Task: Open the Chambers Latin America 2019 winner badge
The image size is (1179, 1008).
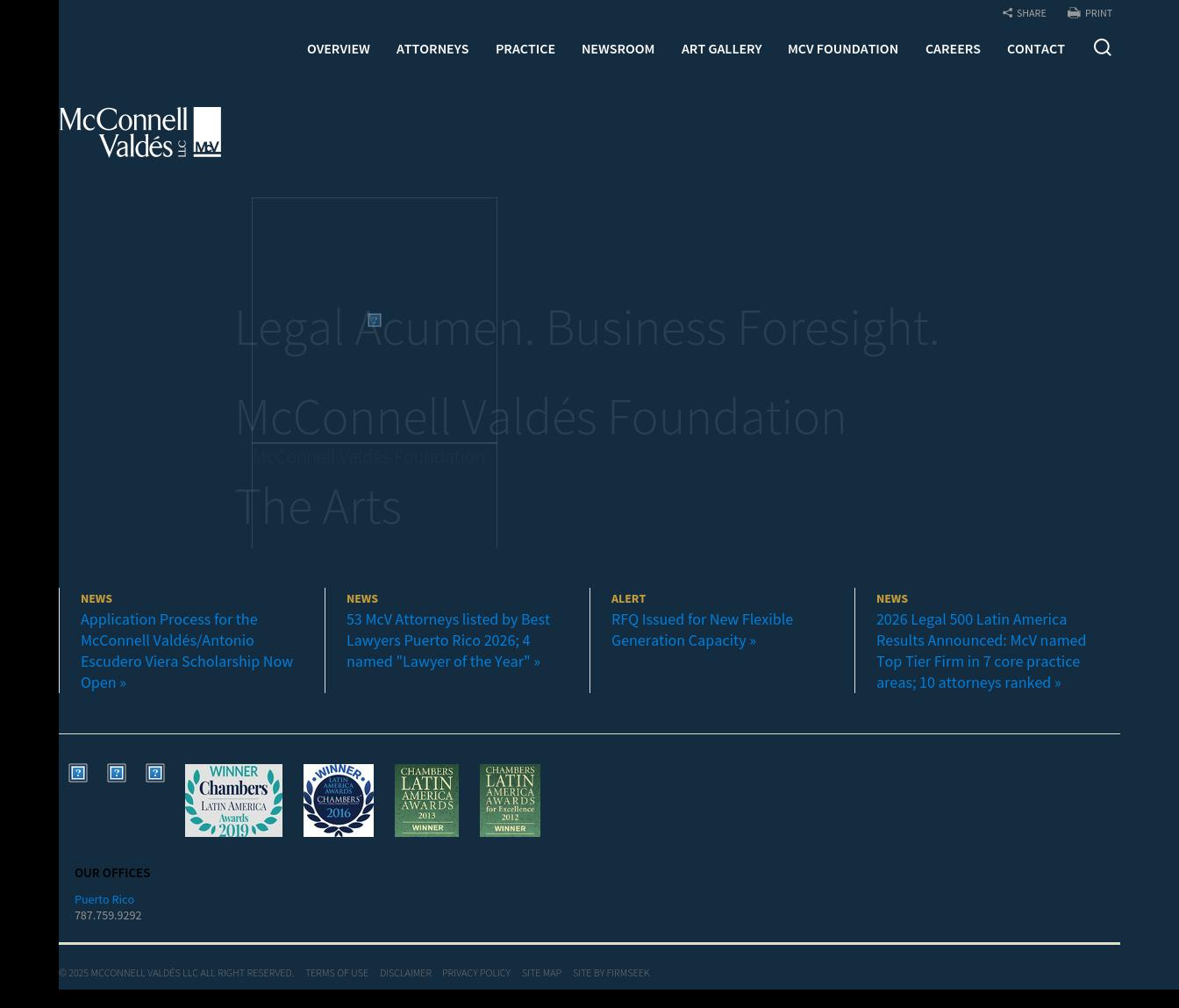Action: coord(233,800)
